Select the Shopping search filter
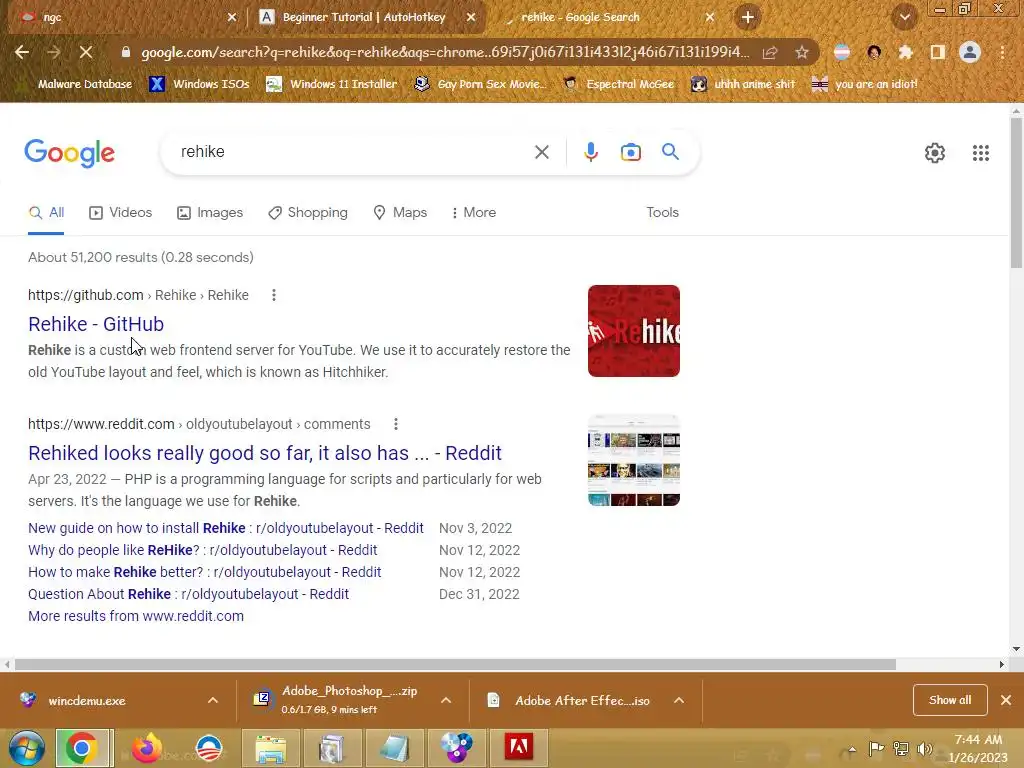This screenshot has width=1024, height=768. [308, 212]
